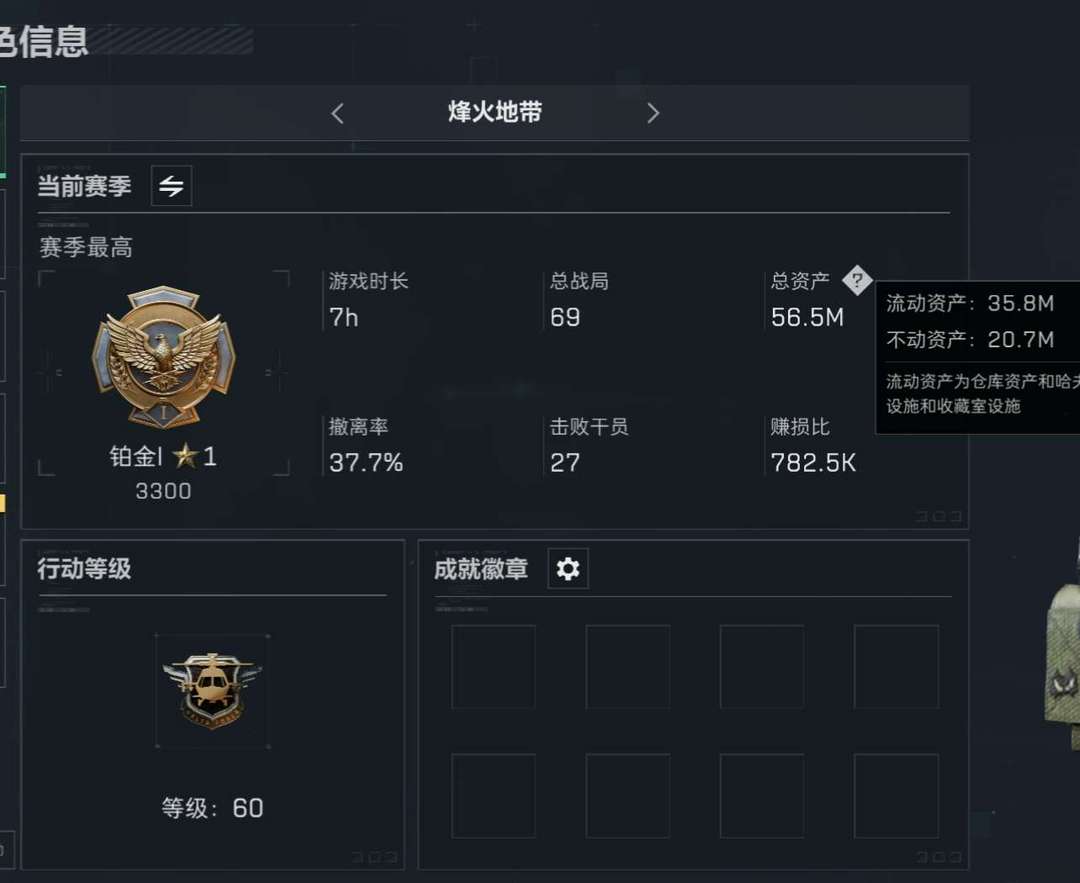The height and width of the screenshot is (883, 1080).
Task: Click the helicopter operation level emblem
Action: (213, 691)
